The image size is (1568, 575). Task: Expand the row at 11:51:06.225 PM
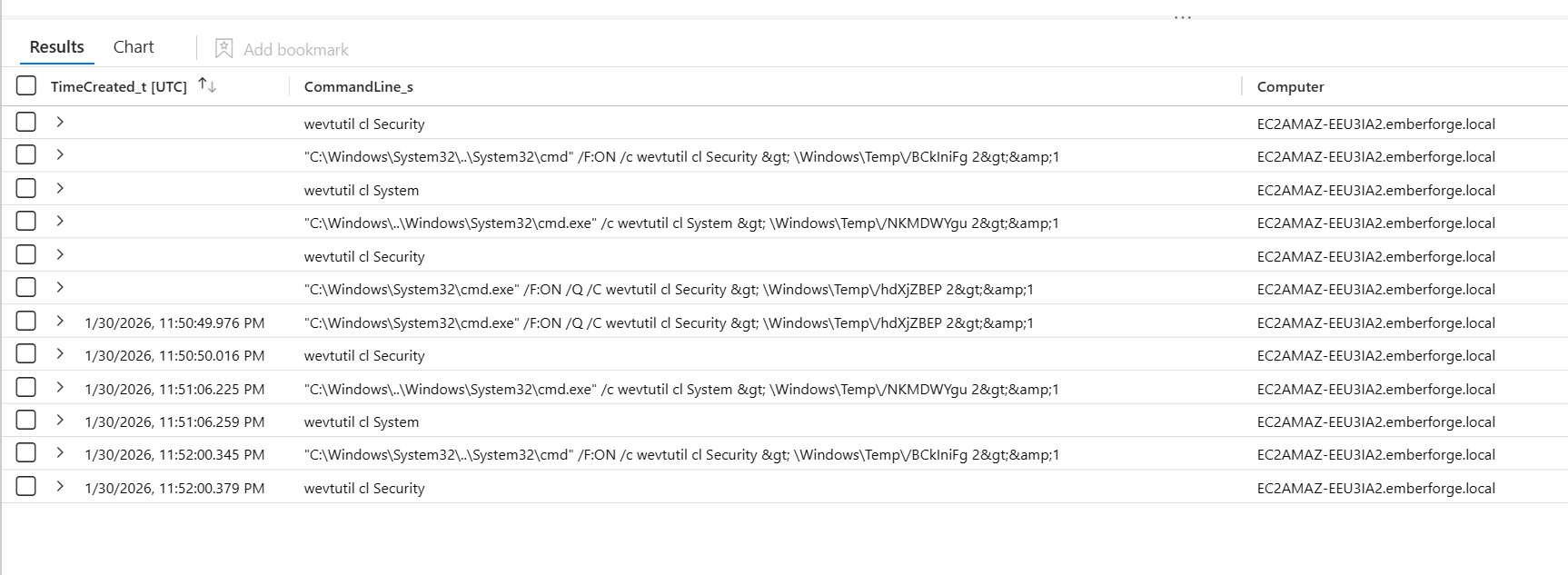60,388
